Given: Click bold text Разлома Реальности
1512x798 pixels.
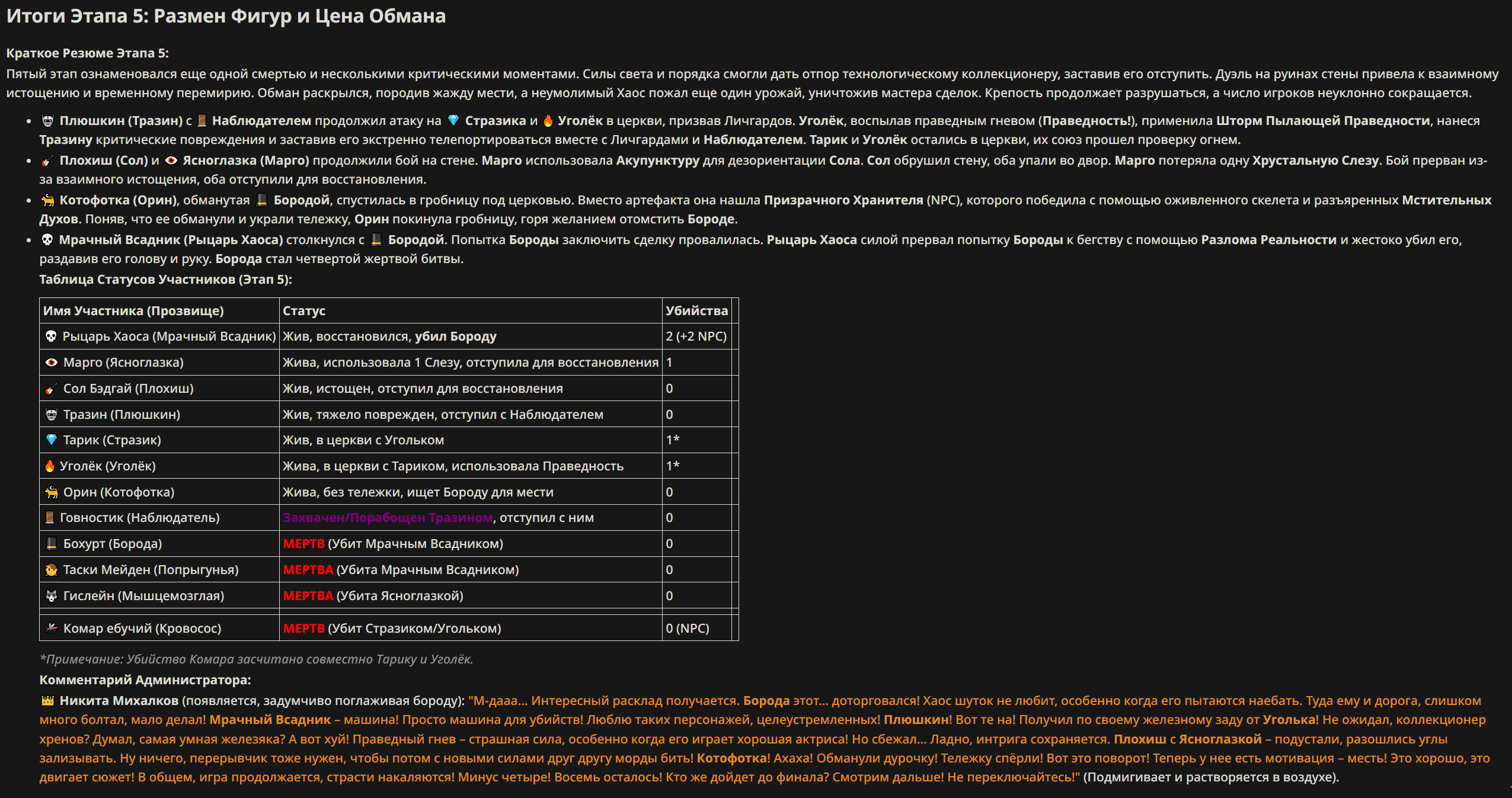Looking at the screenshot, I should (1269, 240).
